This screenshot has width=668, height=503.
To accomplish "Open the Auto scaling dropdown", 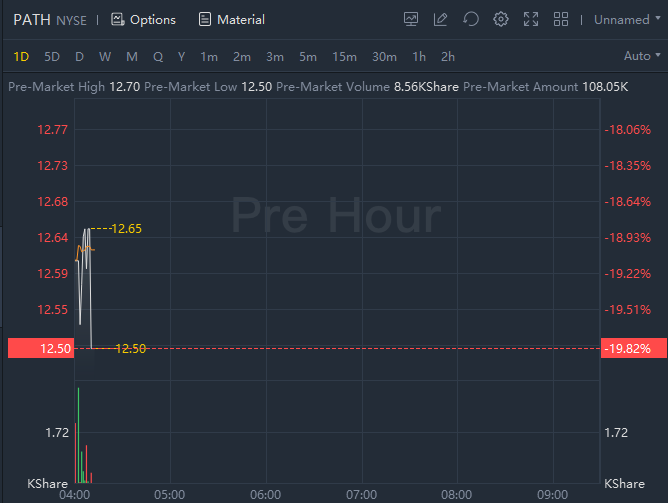I will click(x=642, y=56).
